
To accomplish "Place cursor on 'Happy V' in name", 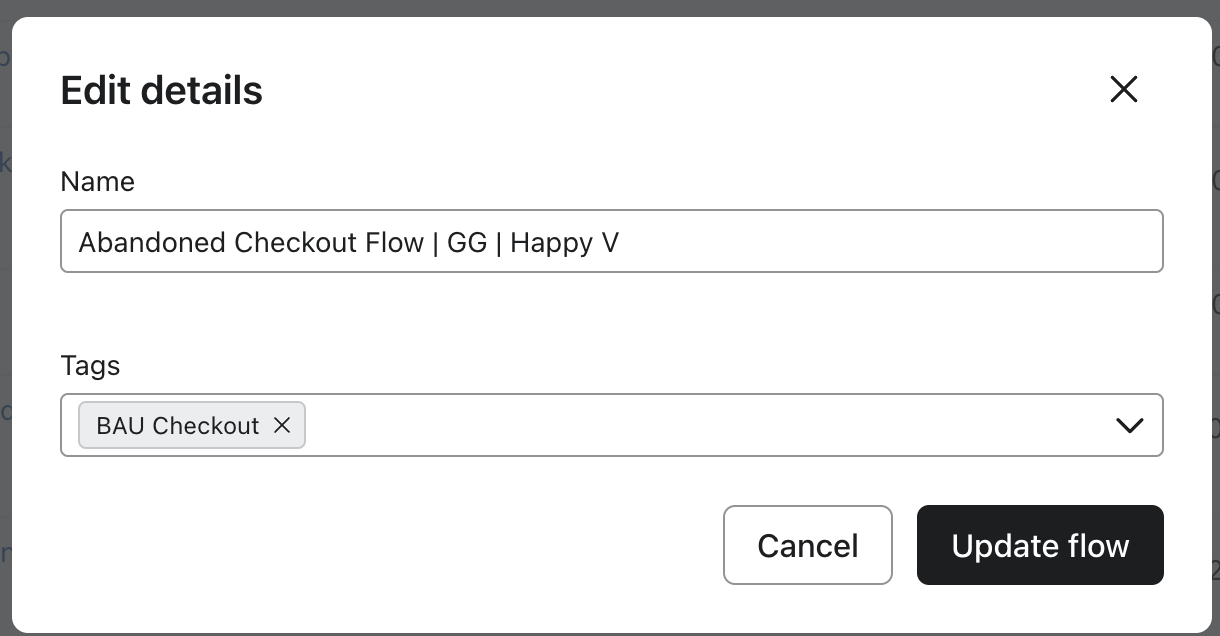I will (564, 242).
